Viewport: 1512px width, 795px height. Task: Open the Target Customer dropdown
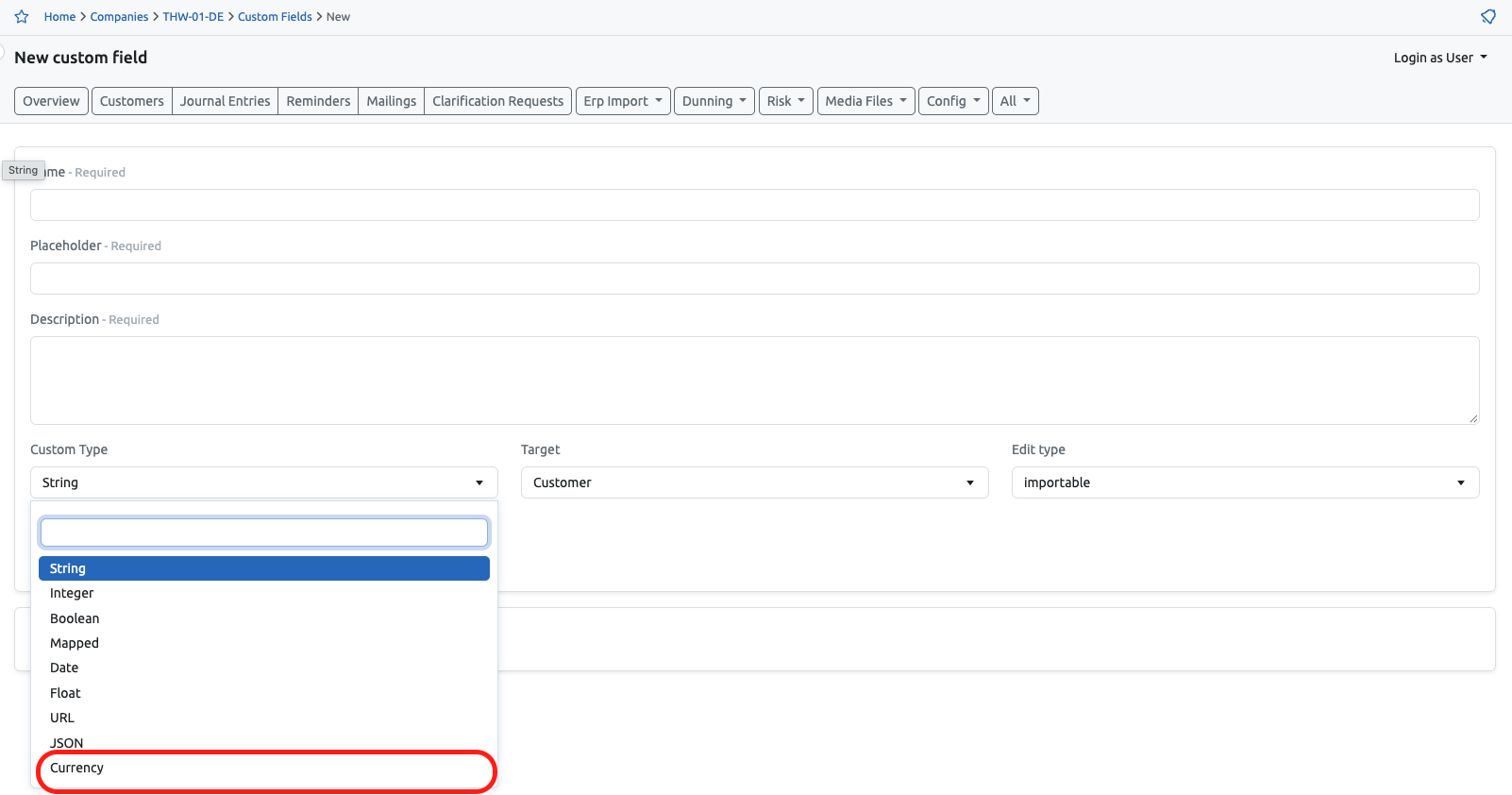pyautogui.click(x=755, y=482)
